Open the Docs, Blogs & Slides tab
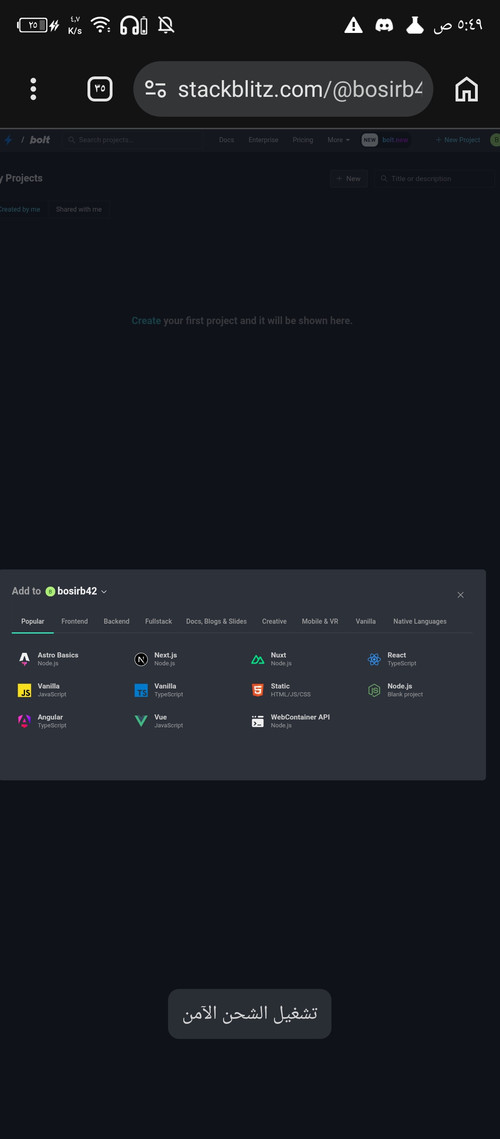This screenshot has width=500, height=1139. [x=217, y=621]
